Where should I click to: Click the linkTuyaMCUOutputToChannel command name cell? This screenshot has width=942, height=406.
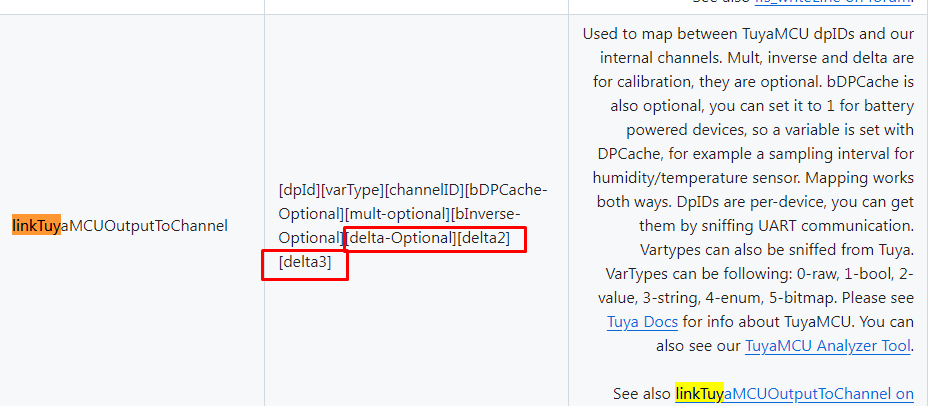click(x=120, y=226)
